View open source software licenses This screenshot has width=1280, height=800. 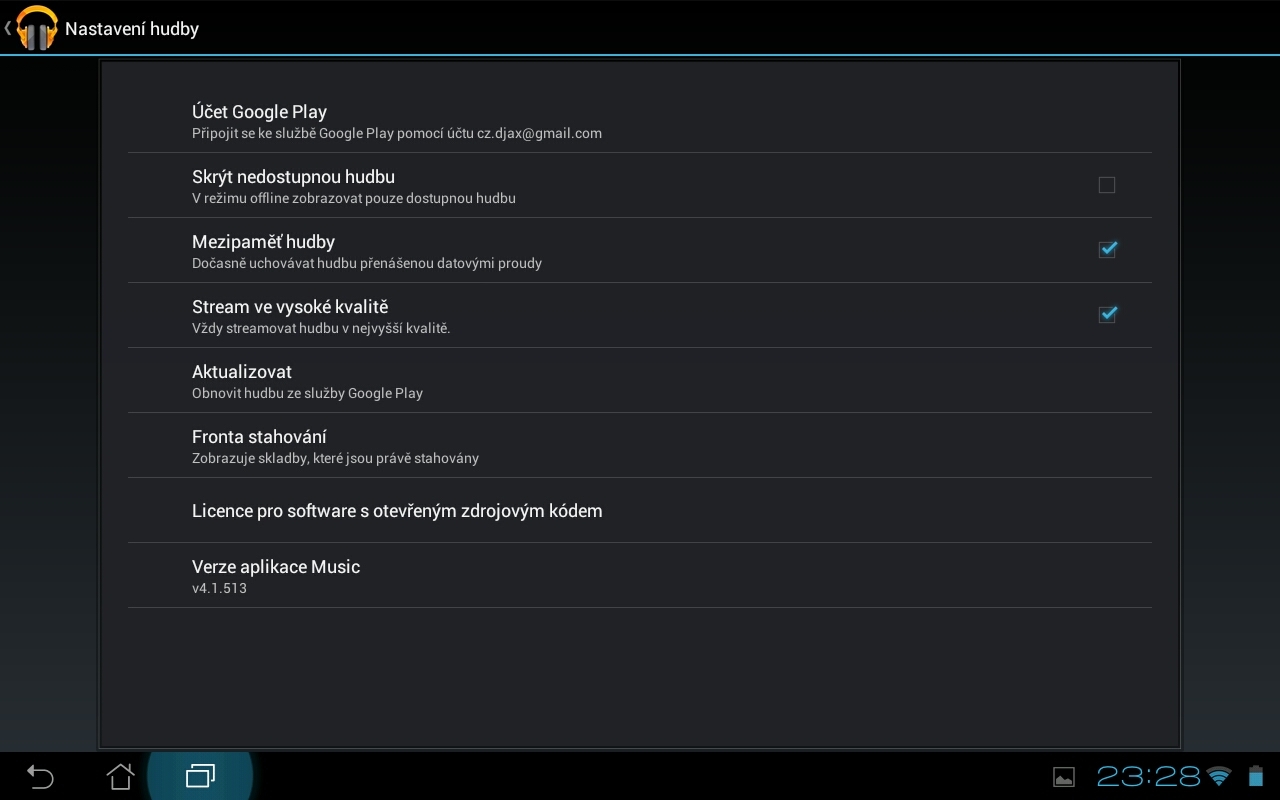click(x=640, y=511)
